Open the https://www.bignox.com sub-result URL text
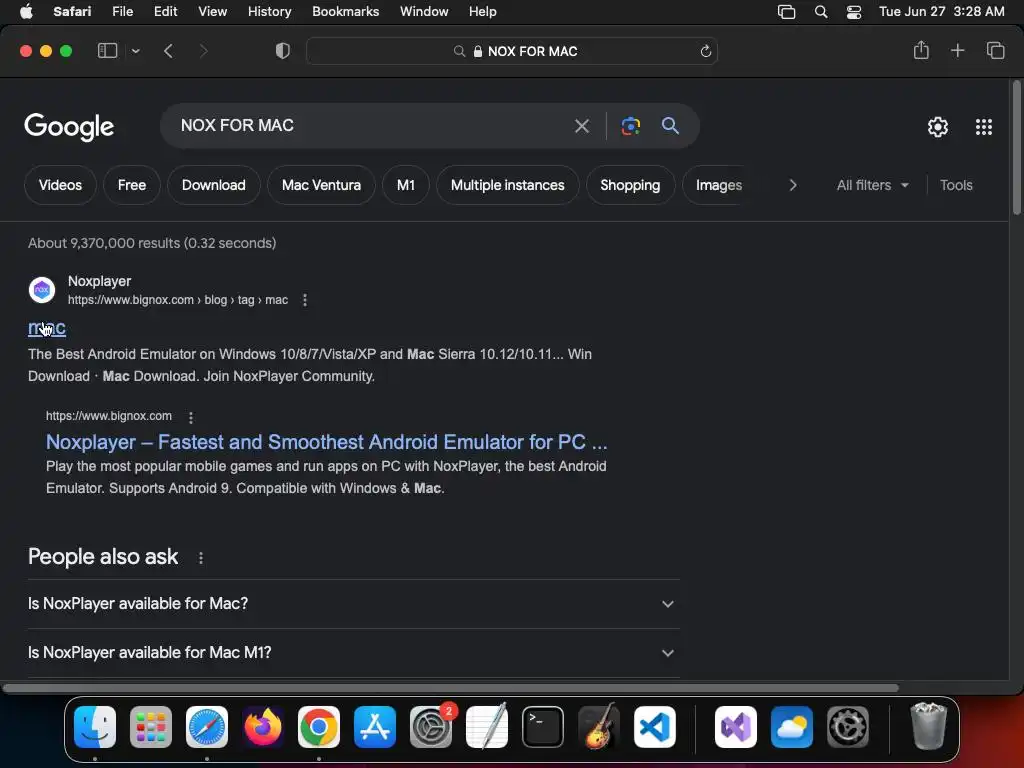This screenshot has width=1024, height=768. (108, 416)
